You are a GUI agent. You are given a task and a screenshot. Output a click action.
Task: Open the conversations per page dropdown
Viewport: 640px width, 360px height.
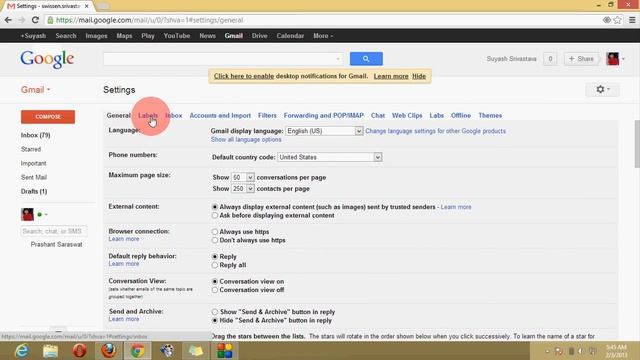coord(242,178)
